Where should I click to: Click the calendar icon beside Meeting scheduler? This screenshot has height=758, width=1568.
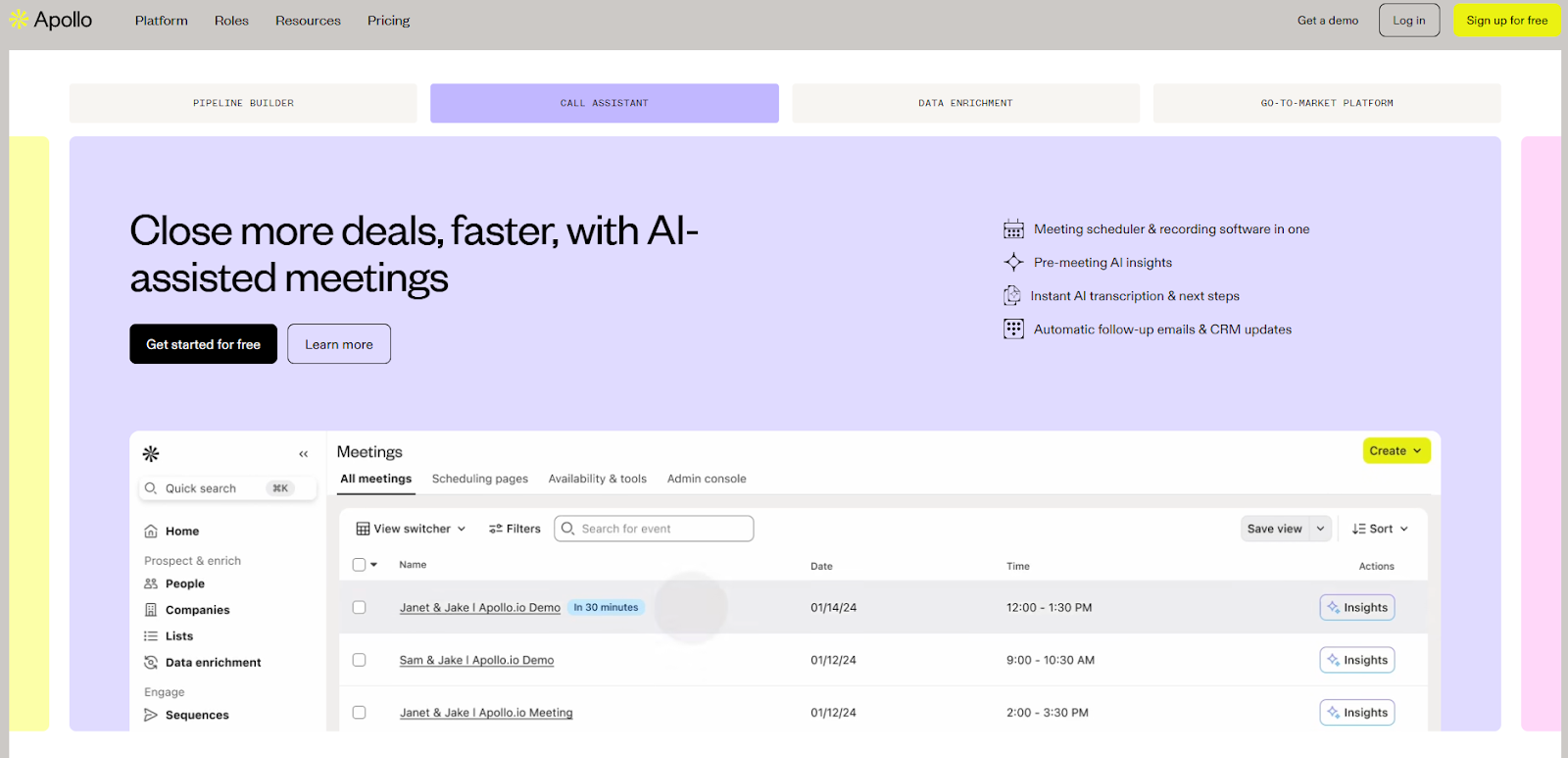pos(1013,229)
